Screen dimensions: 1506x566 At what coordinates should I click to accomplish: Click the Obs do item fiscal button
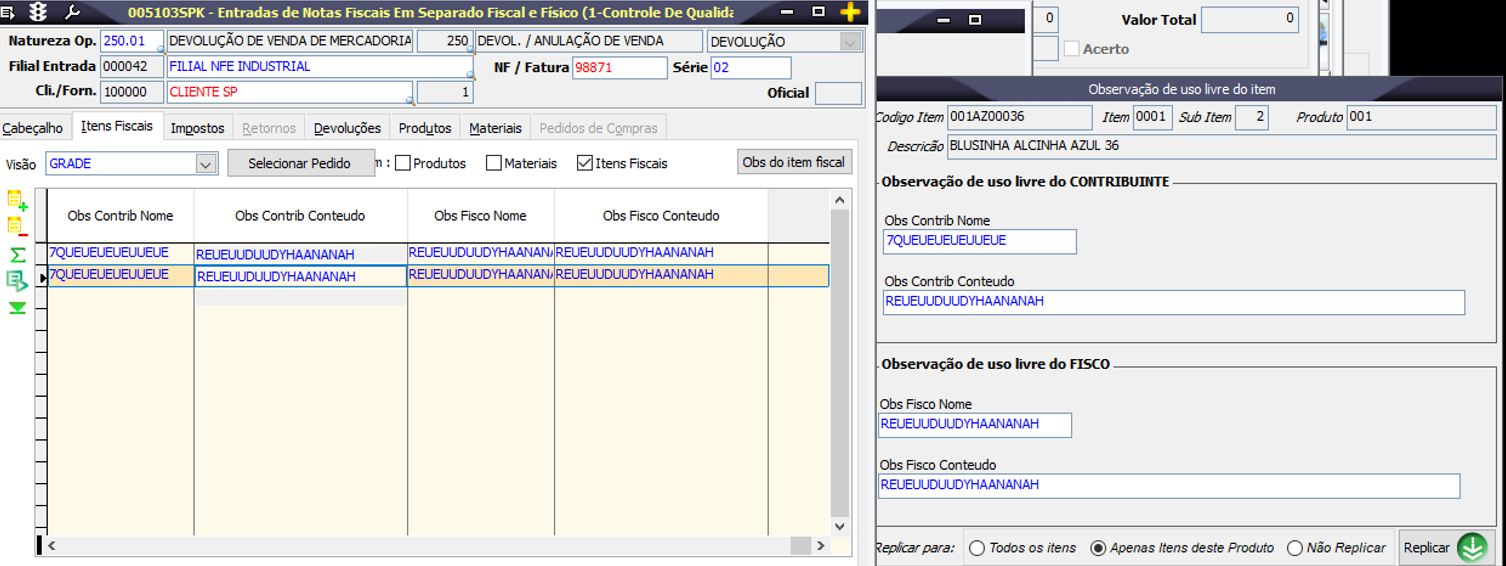(x=794, y=162)
